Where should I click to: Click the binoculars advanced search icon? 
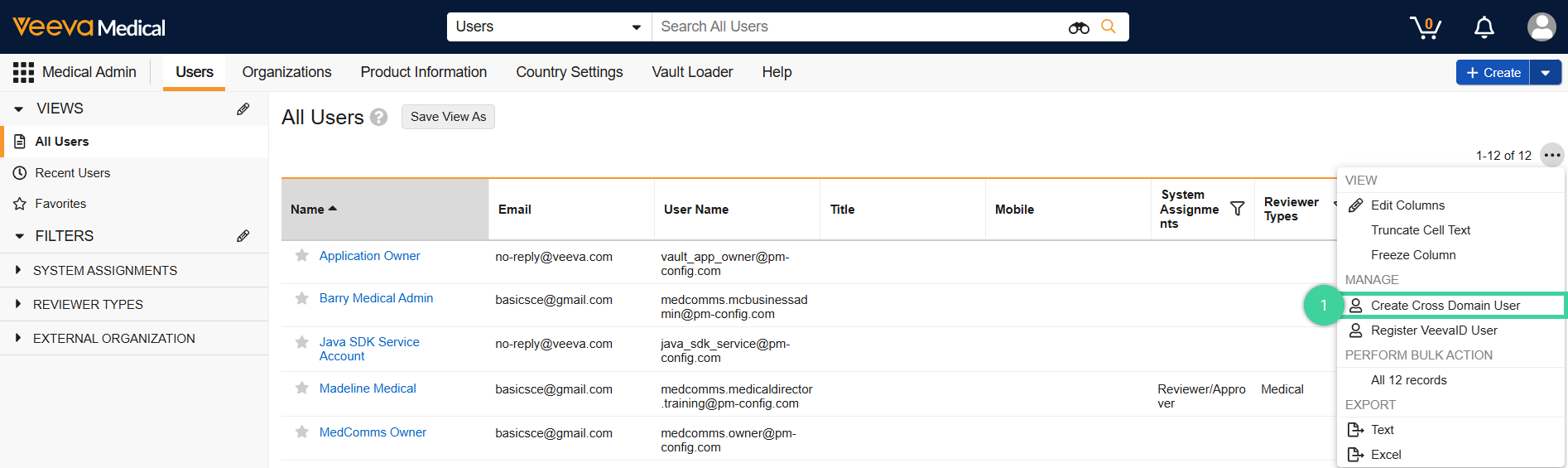[1079, 27]
